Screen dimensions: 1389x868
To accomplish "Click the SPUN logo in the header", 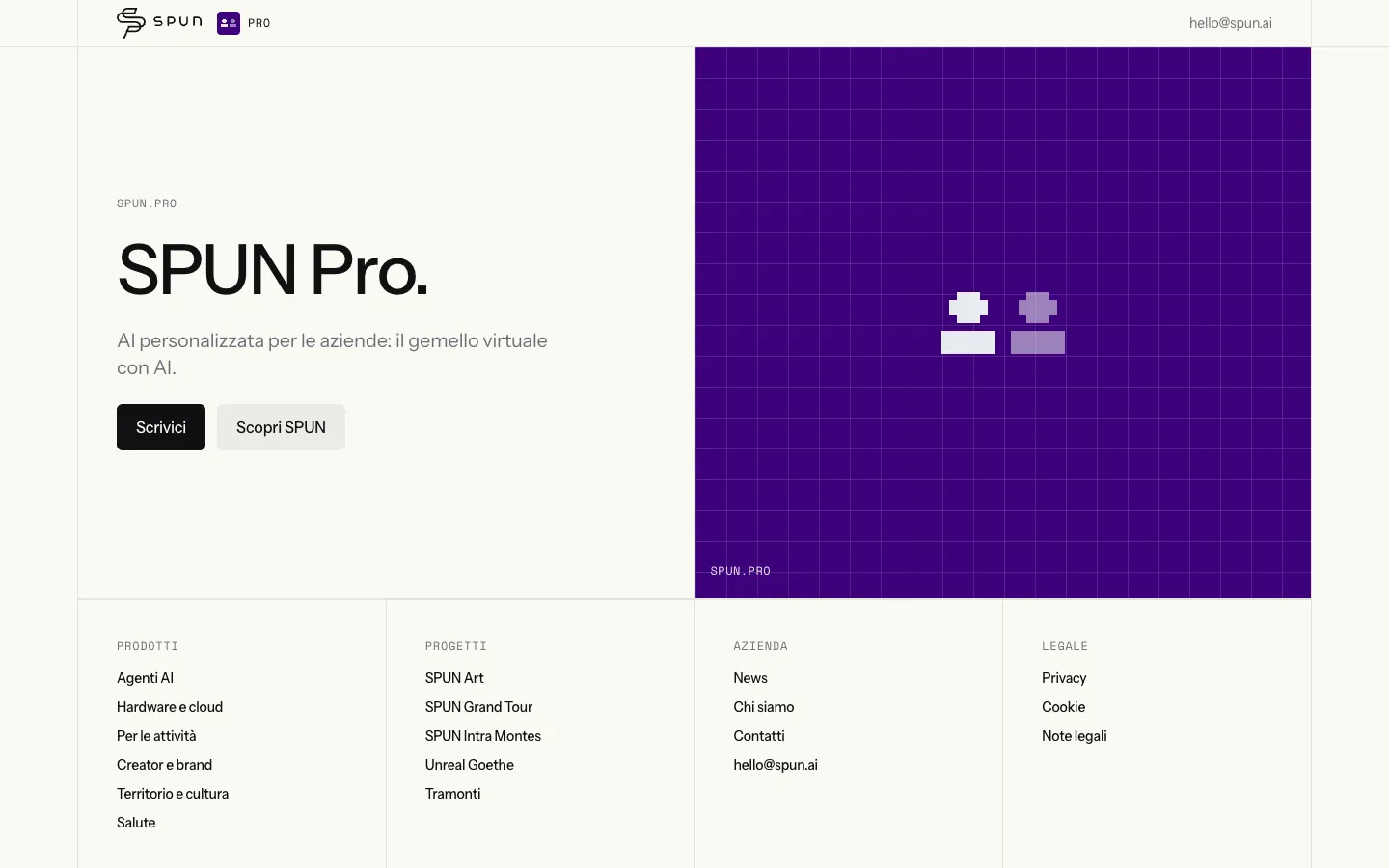I will pyautogui.click(x=159, y=22).
